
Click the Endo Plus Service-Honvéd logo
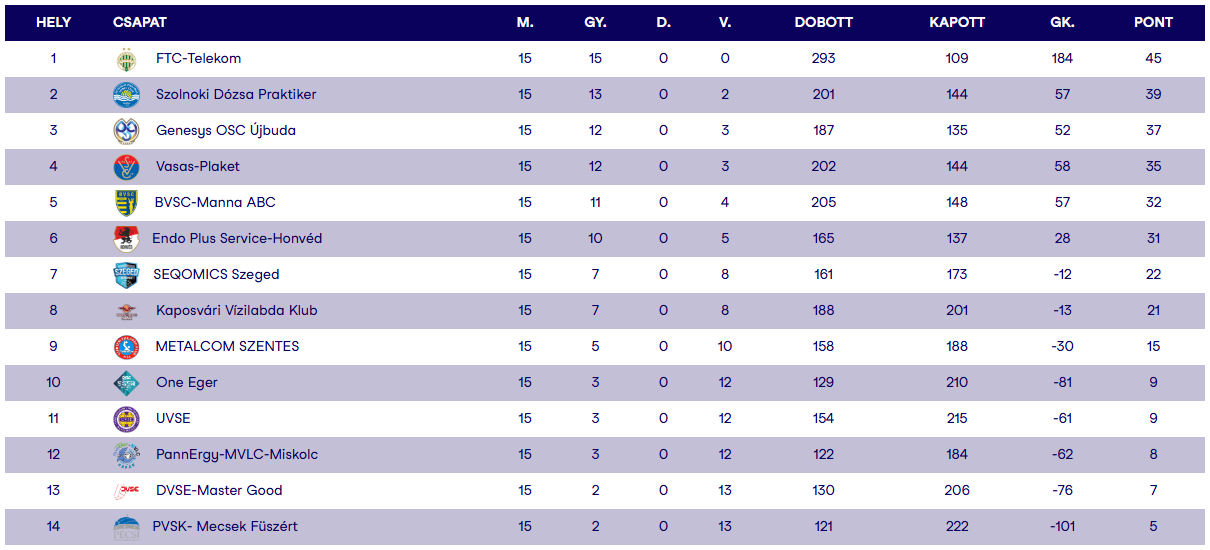[126, 239]
